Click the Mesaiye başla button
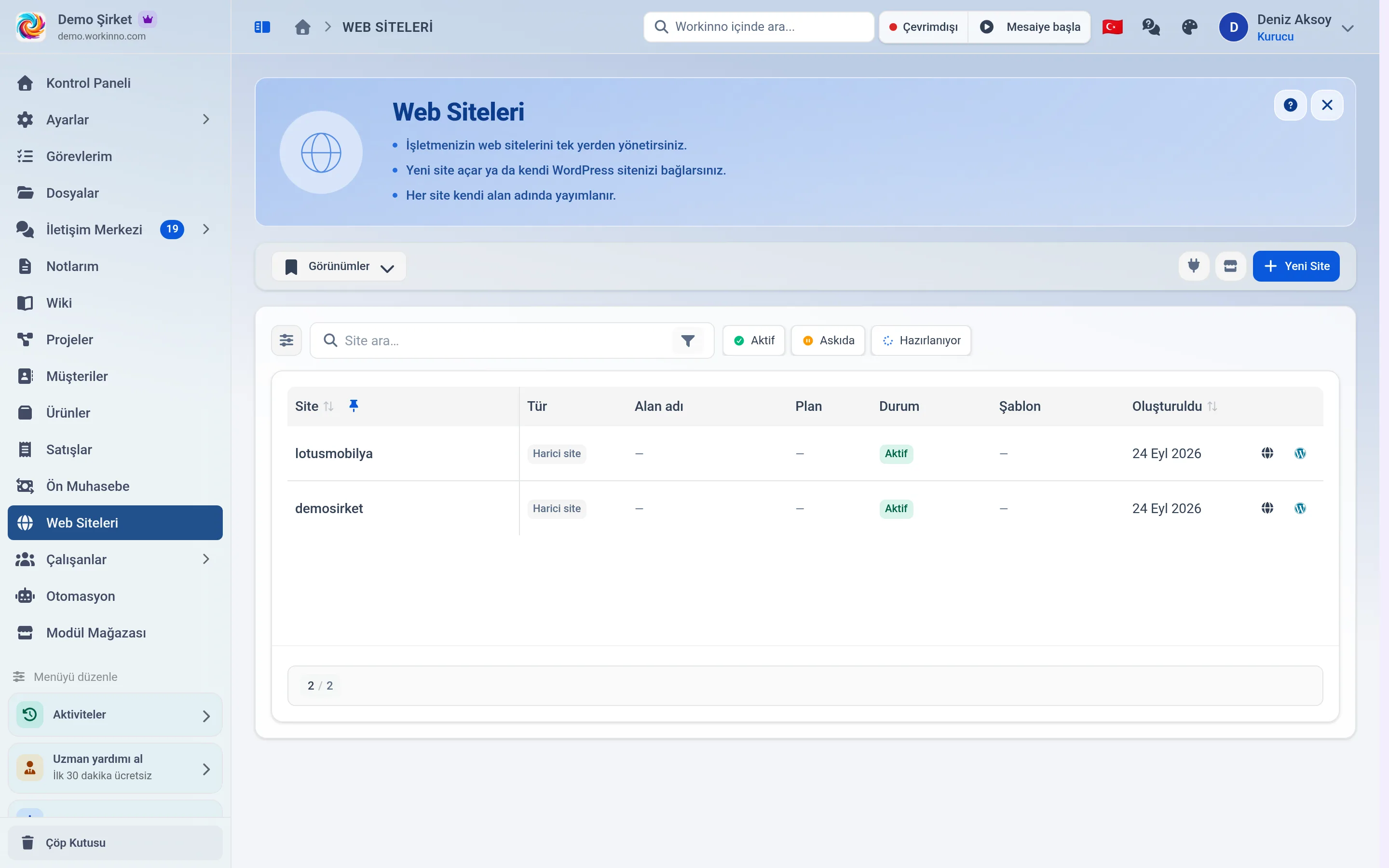 pyautogui.click(x=1030, y=27)
